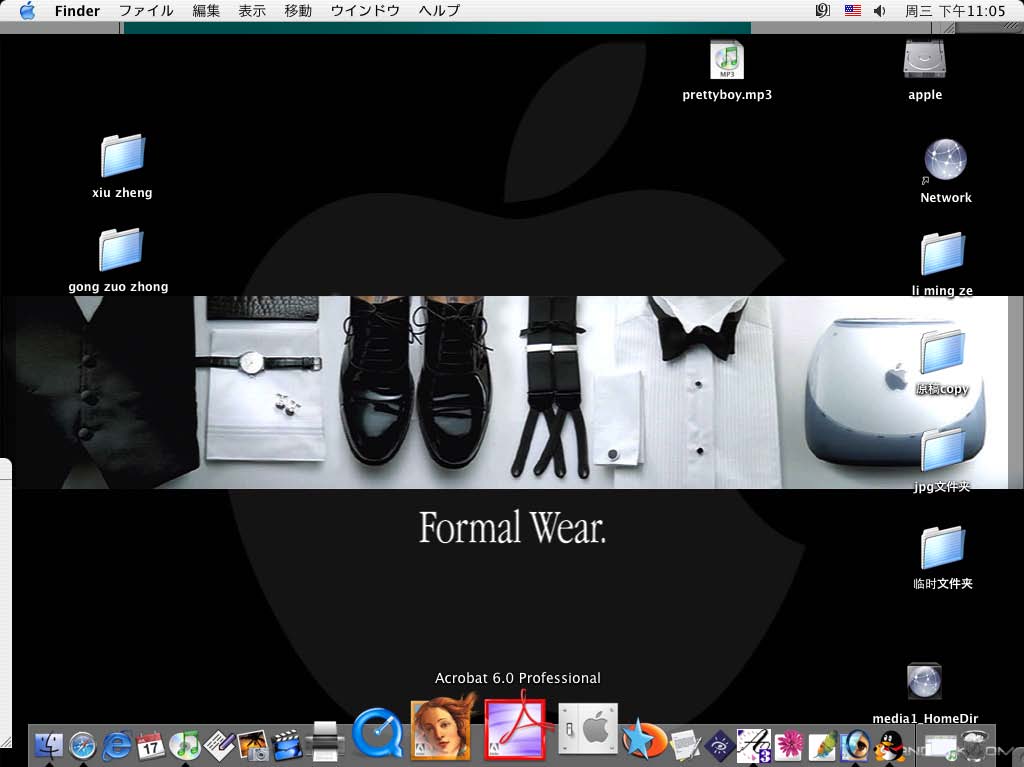Open the 編集 menu
Screen dimensions: 1024x767
(206, 10)
